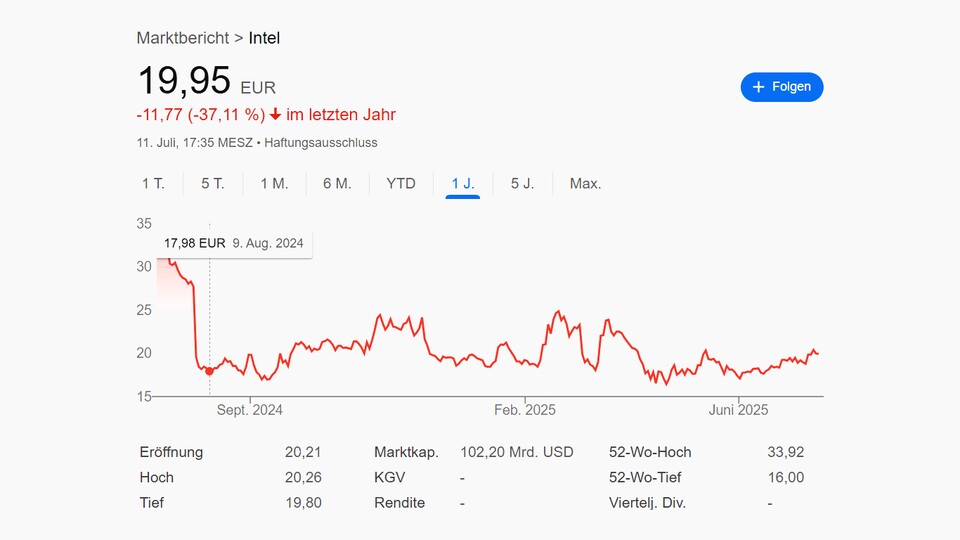Click the Juni 2025 axis label
This screenshot has height=540, width=960.
click(738, 410)
